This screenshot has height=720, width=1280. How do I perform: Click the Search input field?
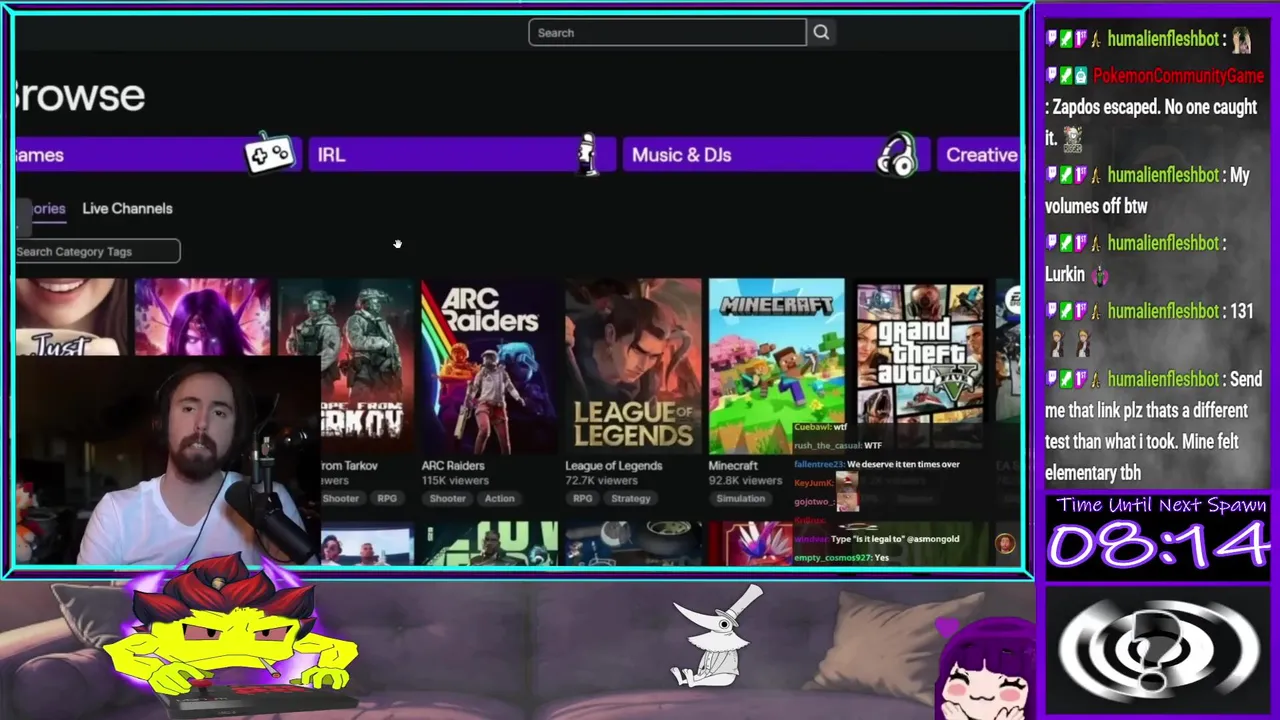click(667, 33)
